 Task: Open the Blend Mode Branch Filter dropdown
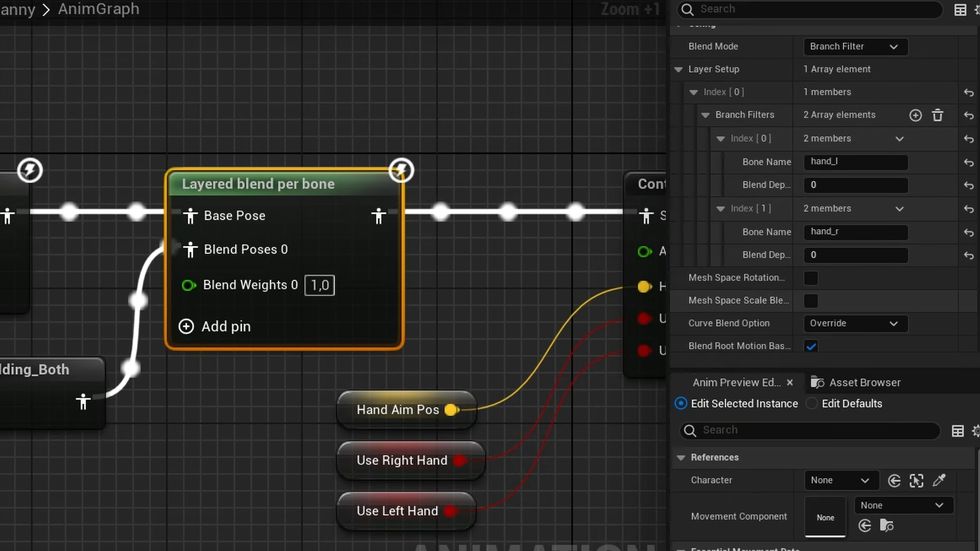click(854, 47)
